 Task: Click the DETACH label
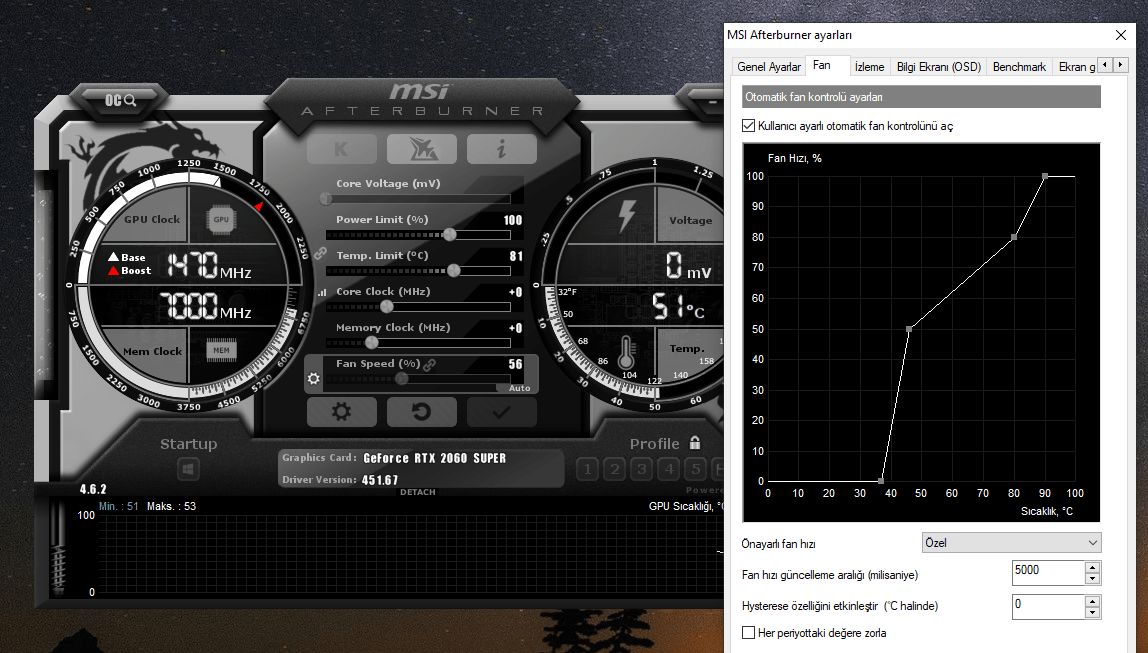click(418, 492)
